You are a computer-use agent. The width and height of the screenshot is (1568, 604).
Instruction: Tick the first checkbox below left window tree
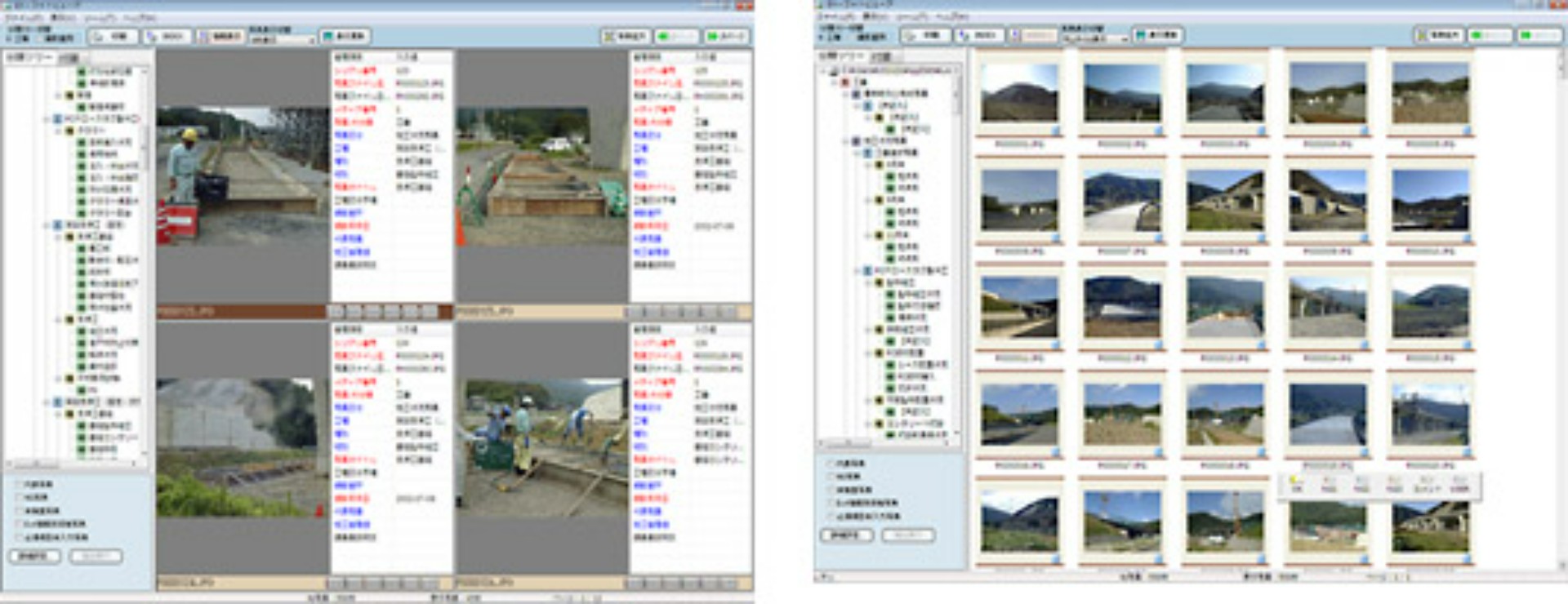click(19, 484)
